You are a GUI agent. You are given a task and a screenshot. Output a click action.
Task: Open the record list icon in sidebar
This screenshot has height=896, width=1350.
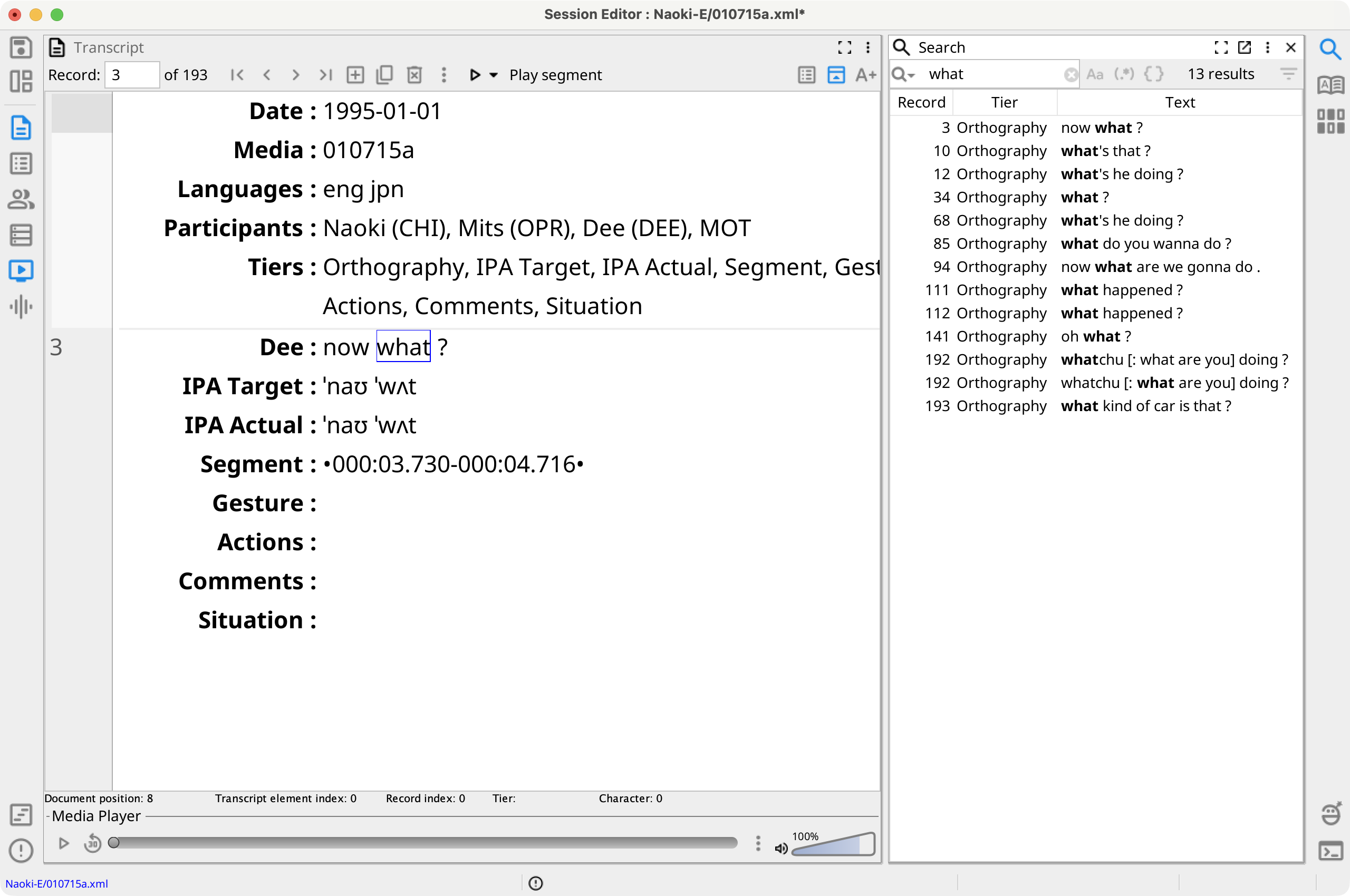pos(21,164)
